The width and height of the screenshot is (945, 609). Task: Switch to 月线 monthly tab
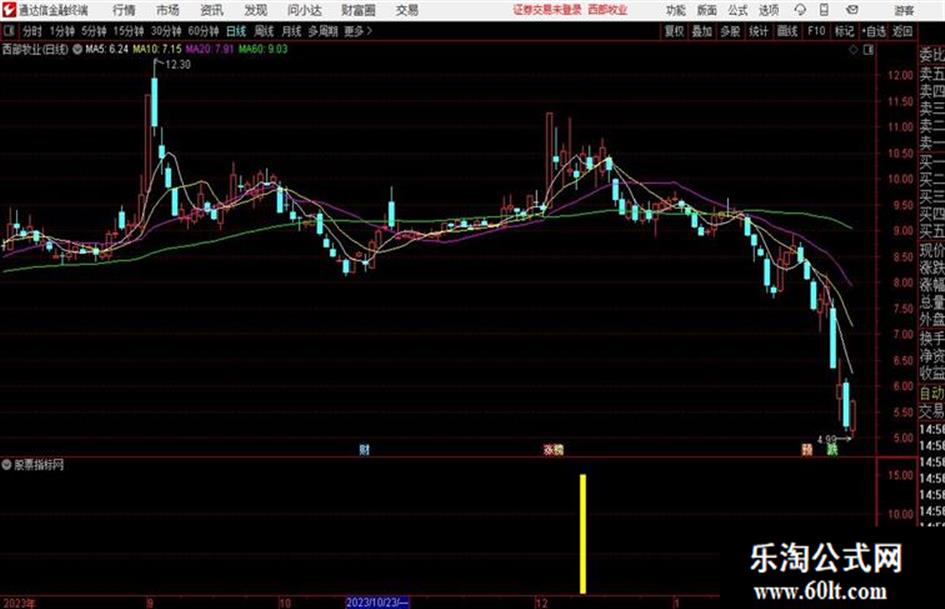[x=292, y=31]
